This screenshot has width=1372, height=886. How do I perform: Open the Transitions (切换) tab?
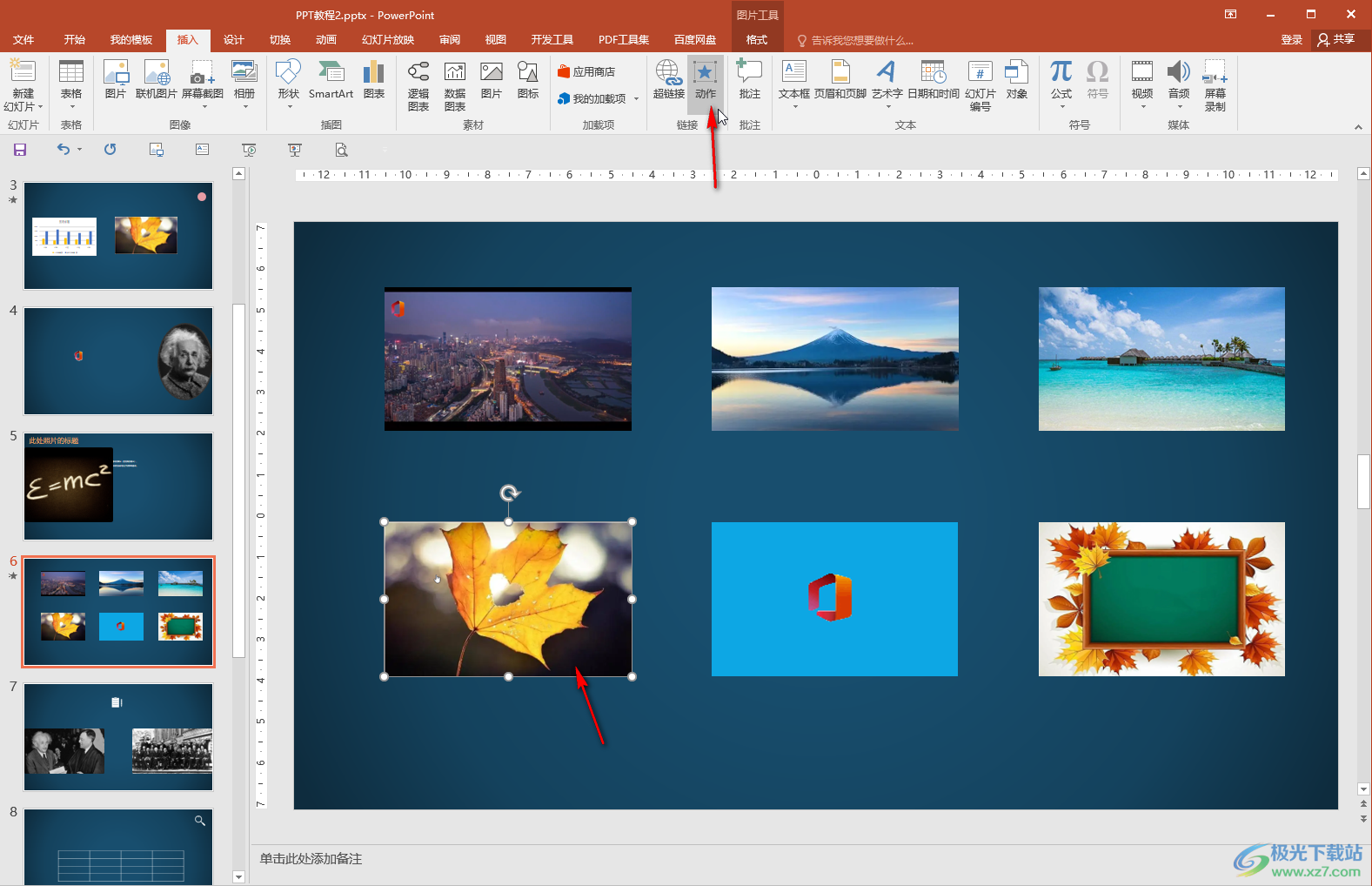pos(280,40)
